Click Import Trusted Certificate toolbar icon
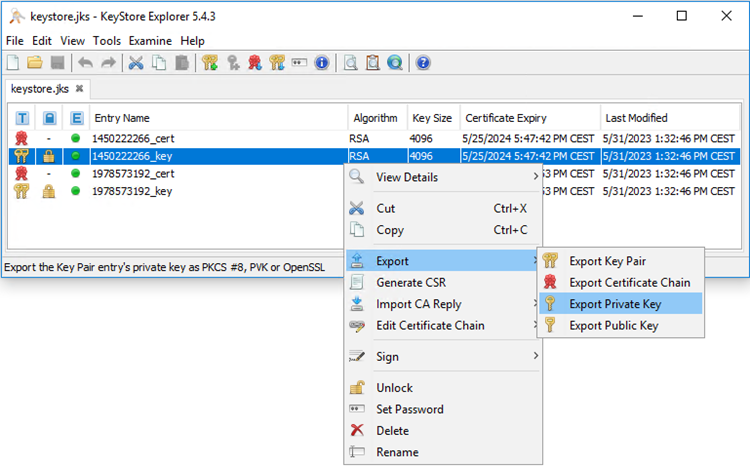 [x=255, y=63]
